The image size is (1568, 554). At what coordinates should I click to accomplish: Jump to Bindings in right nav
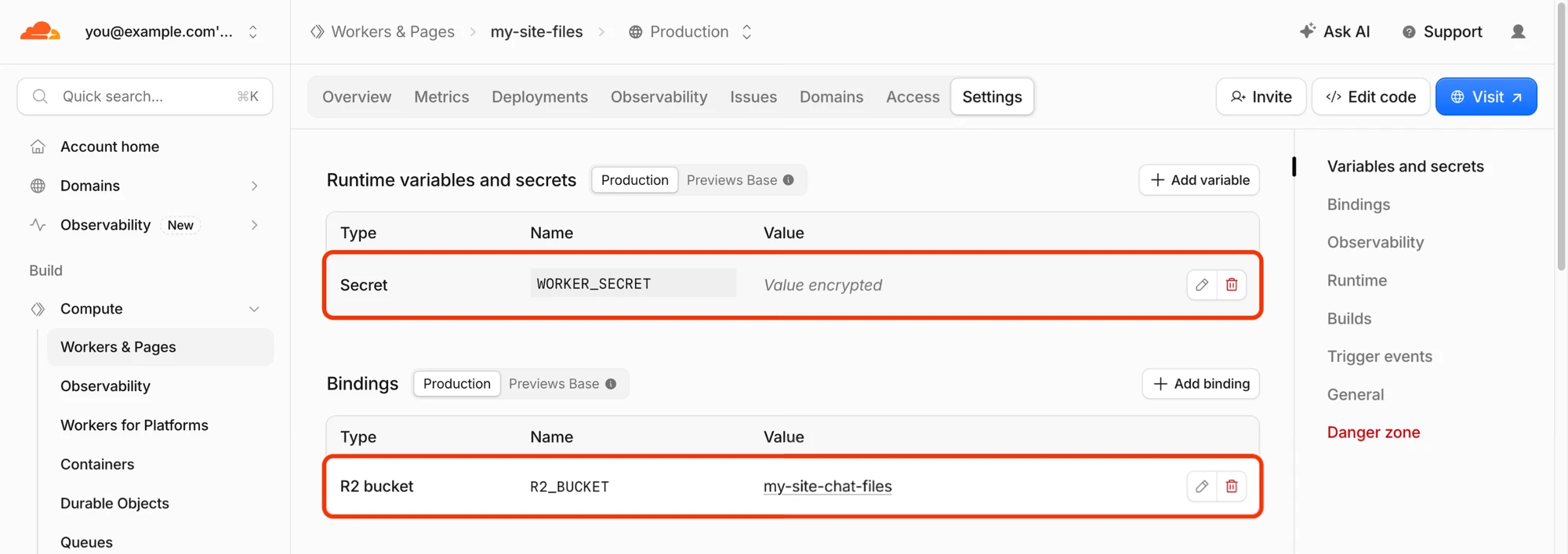pos(1358,205)
